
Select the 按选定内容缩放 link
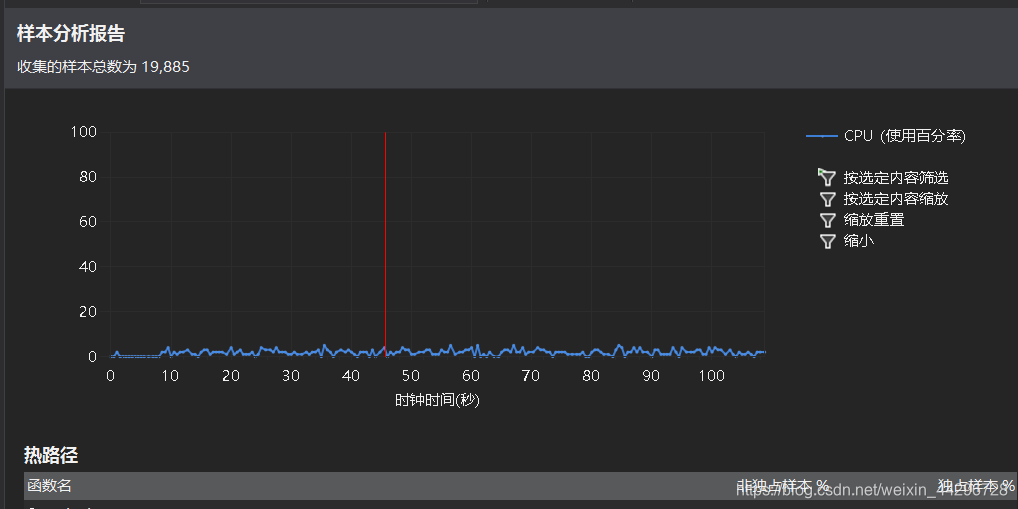point(896,199)
